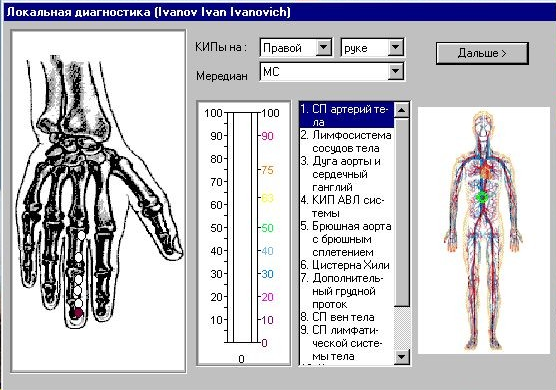Click the circulatory system body thumbnail

pyautogui.click(x=484, y=230)
